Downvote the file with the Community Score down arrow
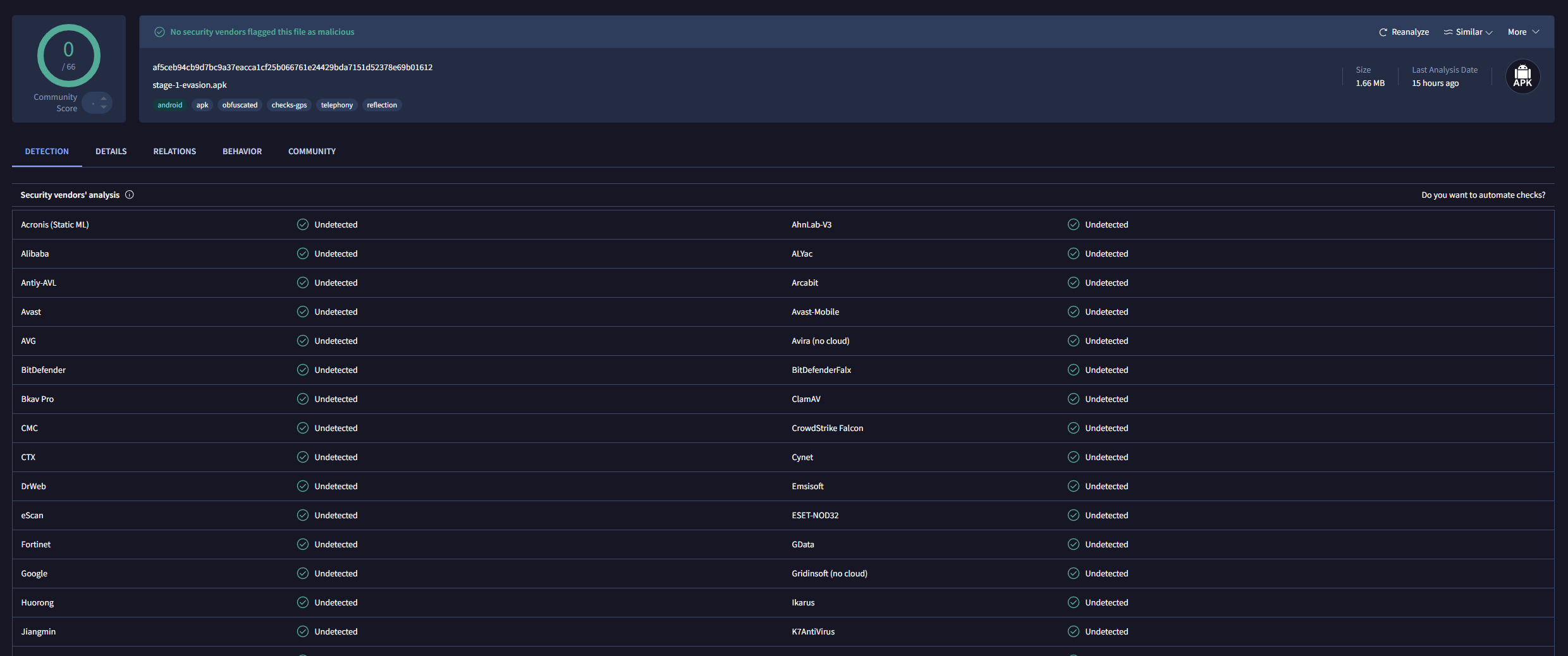This screenshot has width=1568, height=656. tap(104, 107)
